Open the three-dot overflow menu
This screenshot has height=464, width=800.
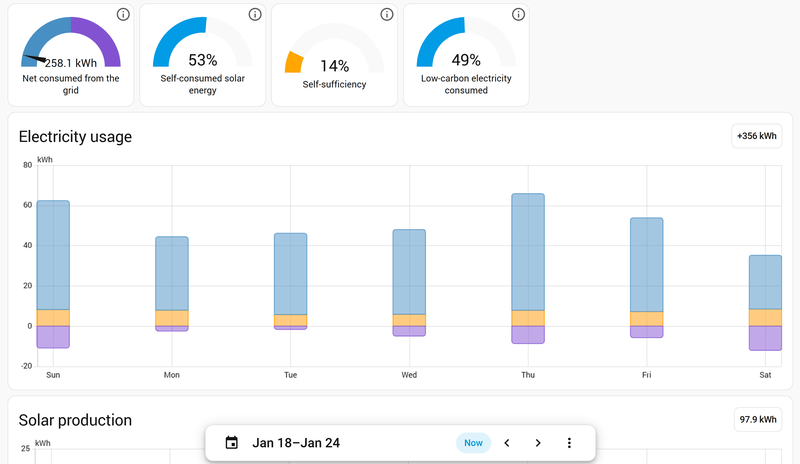tap(569, 443)
